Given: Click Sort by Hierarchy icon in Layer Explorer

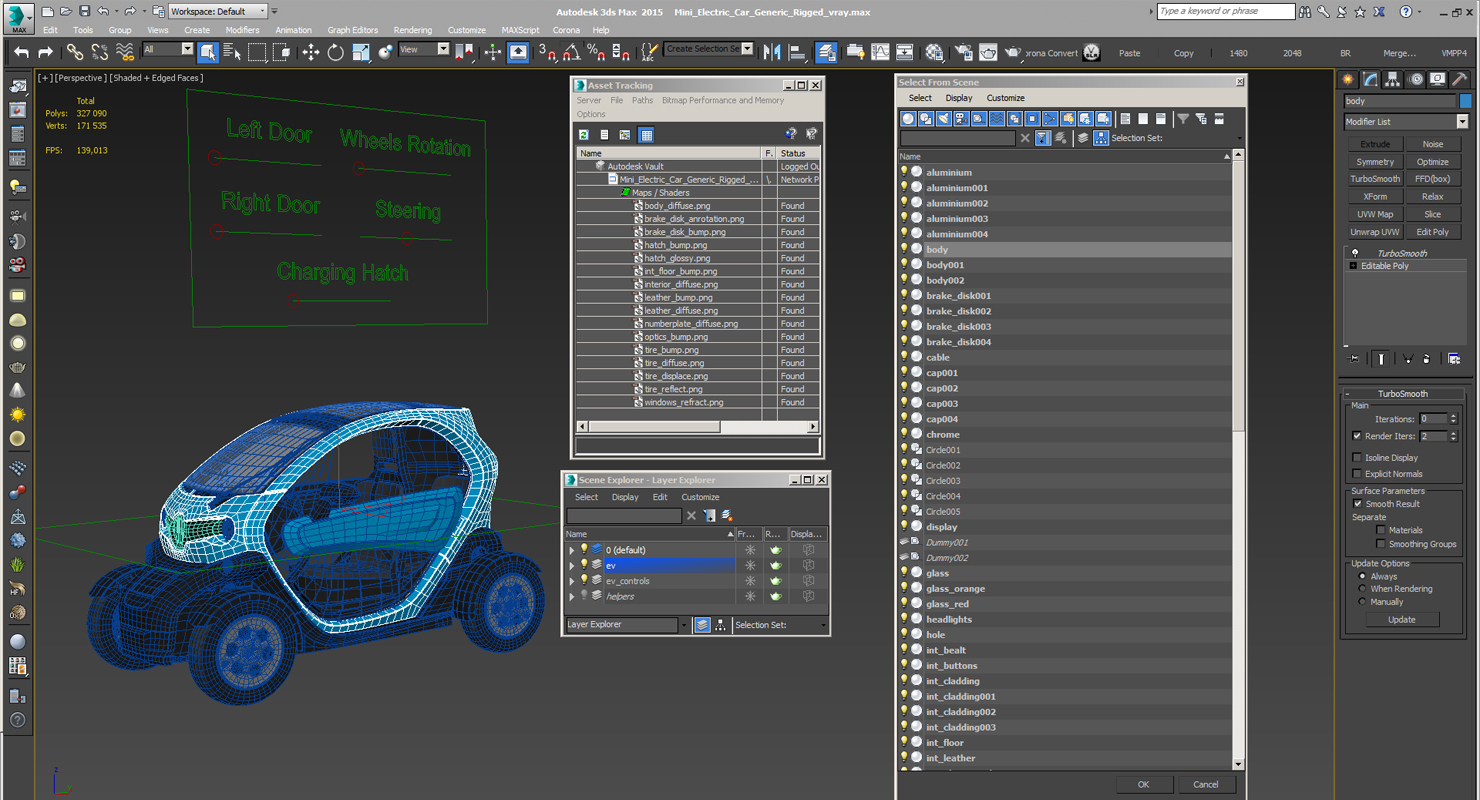Looking at the screenshot, I should pyautogui.click(x=720, y=625).
